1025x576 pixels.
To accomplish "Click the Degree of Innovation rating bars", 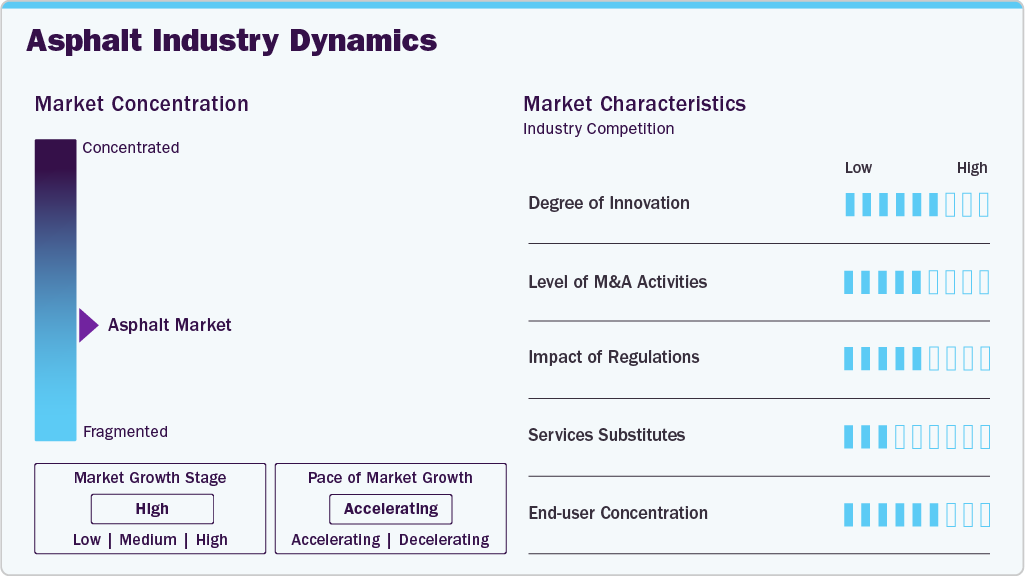I will point(916,204).
